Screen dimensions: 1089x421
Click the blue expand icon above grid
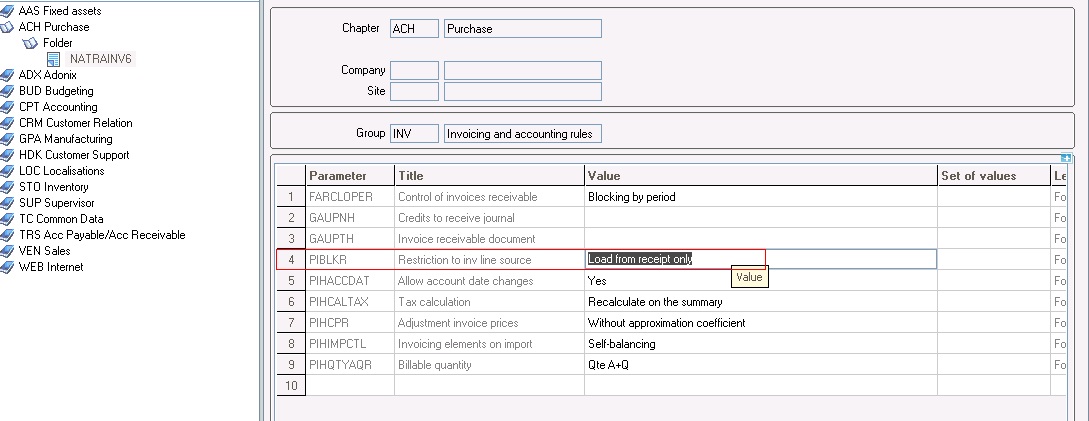tap(1067, 158)
